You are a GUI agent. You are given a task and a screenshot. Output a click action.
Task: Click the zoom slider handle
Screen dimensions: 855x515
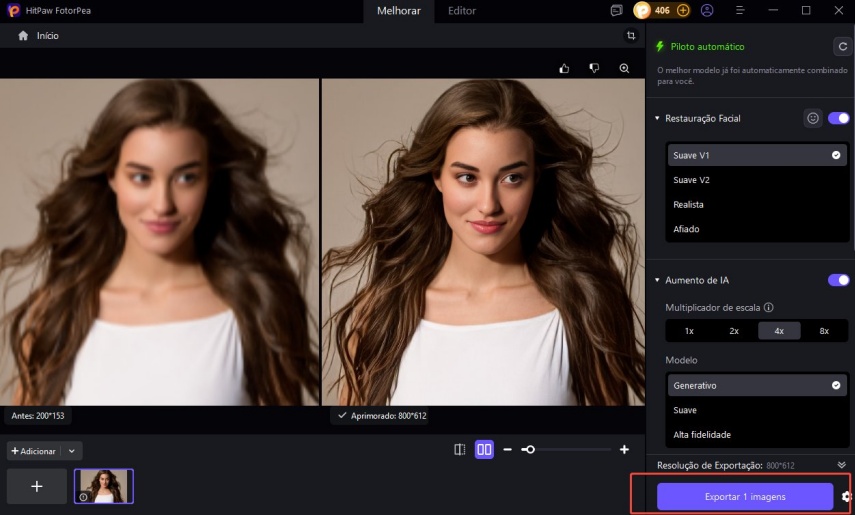pos(529,450)
